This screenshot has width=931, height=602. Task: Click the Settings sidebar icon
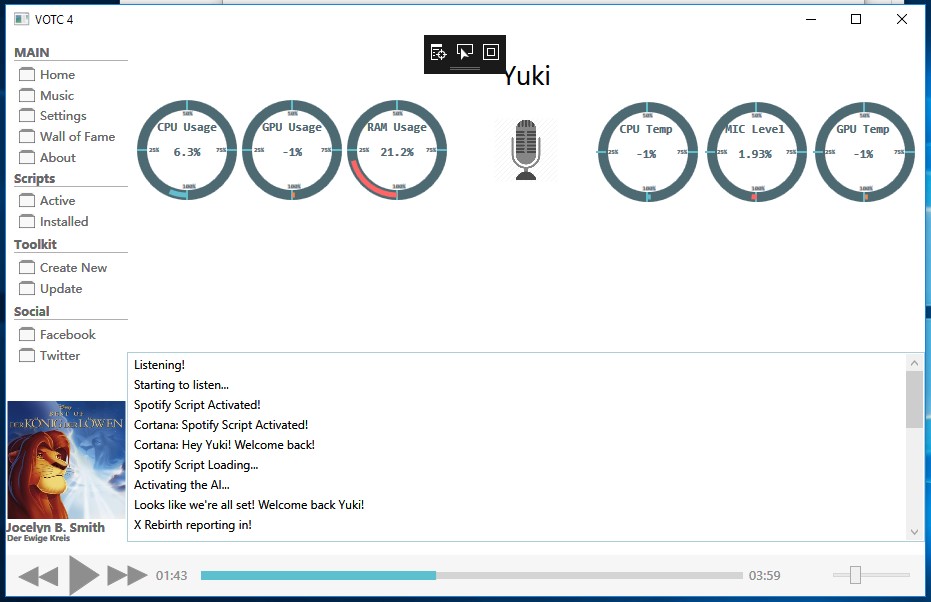(x=26, y=116)
